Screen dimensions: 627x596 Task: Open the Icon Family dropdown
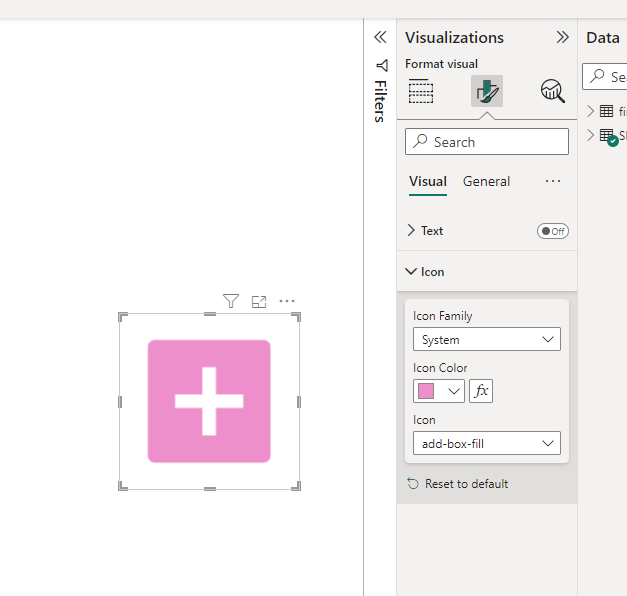(487, 340)
